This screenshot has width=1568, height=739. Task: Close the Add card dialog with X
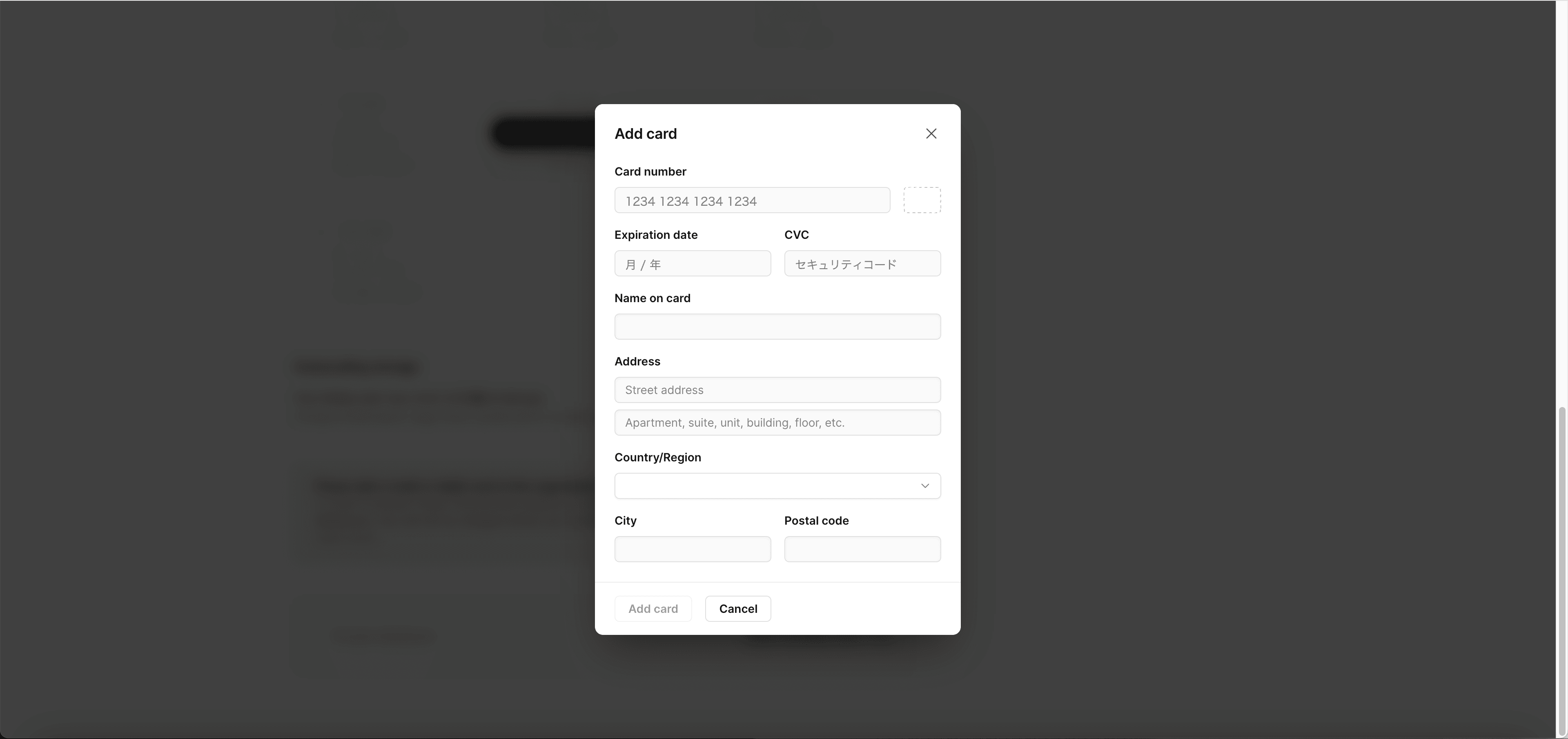pos(931,134)
